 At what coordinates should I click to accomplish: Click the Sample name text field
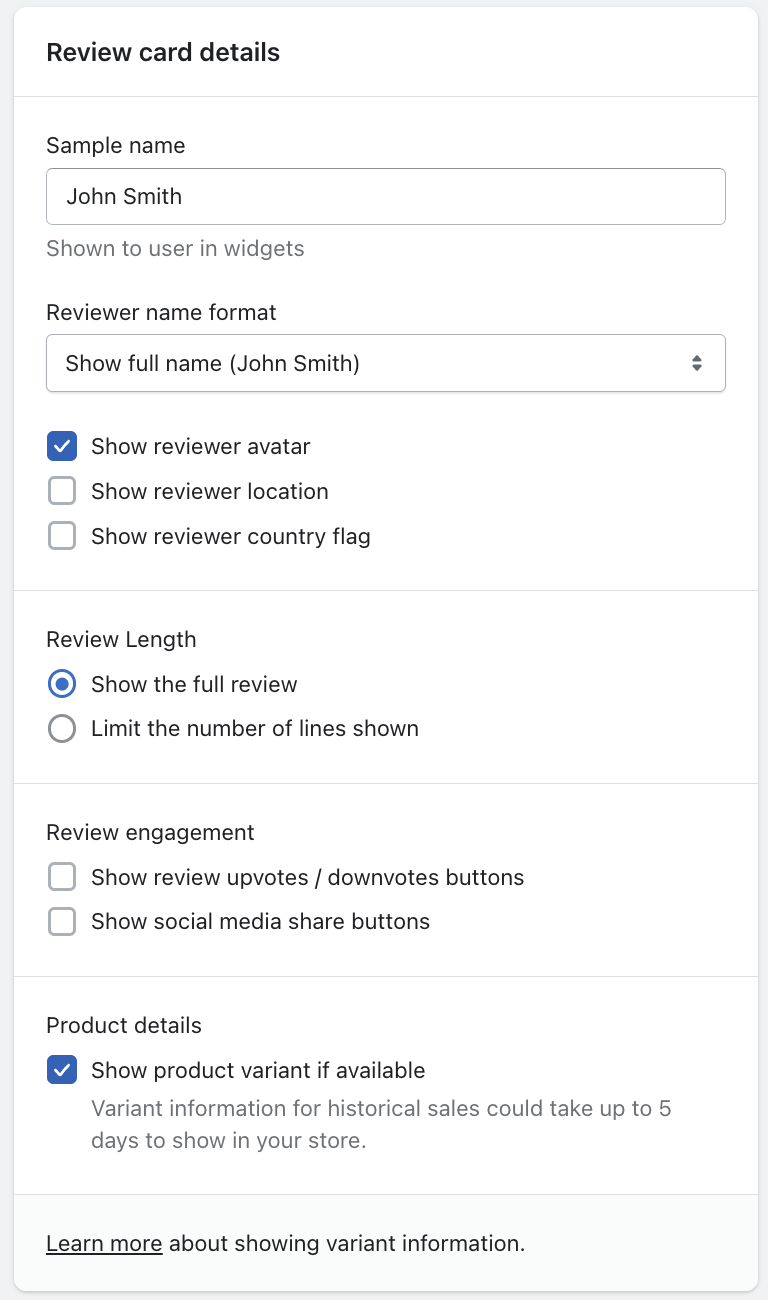pos(385,196)
